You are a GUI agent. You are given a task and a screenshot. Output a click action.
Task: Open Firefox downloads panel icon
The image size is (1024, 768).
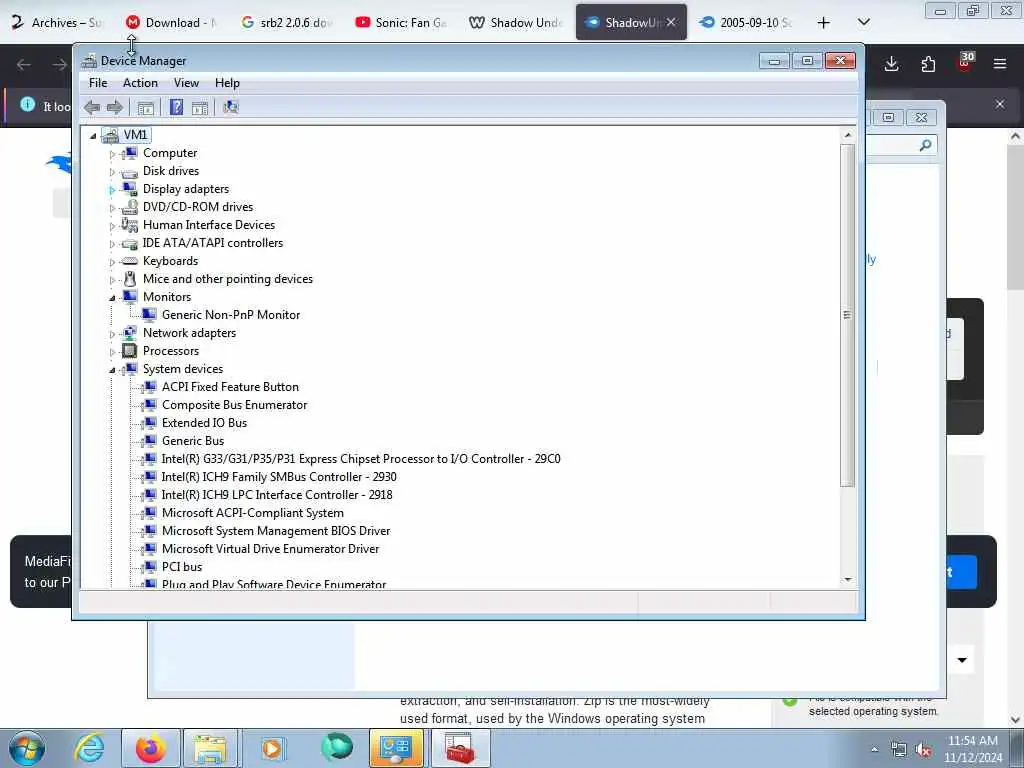pyautogui.click(x=891, y=64)
